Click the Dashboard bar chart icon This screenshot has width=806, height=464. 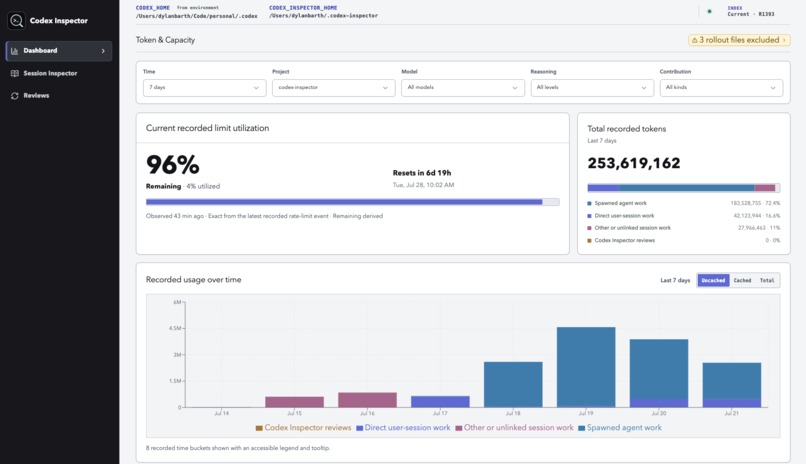(14, 51)
